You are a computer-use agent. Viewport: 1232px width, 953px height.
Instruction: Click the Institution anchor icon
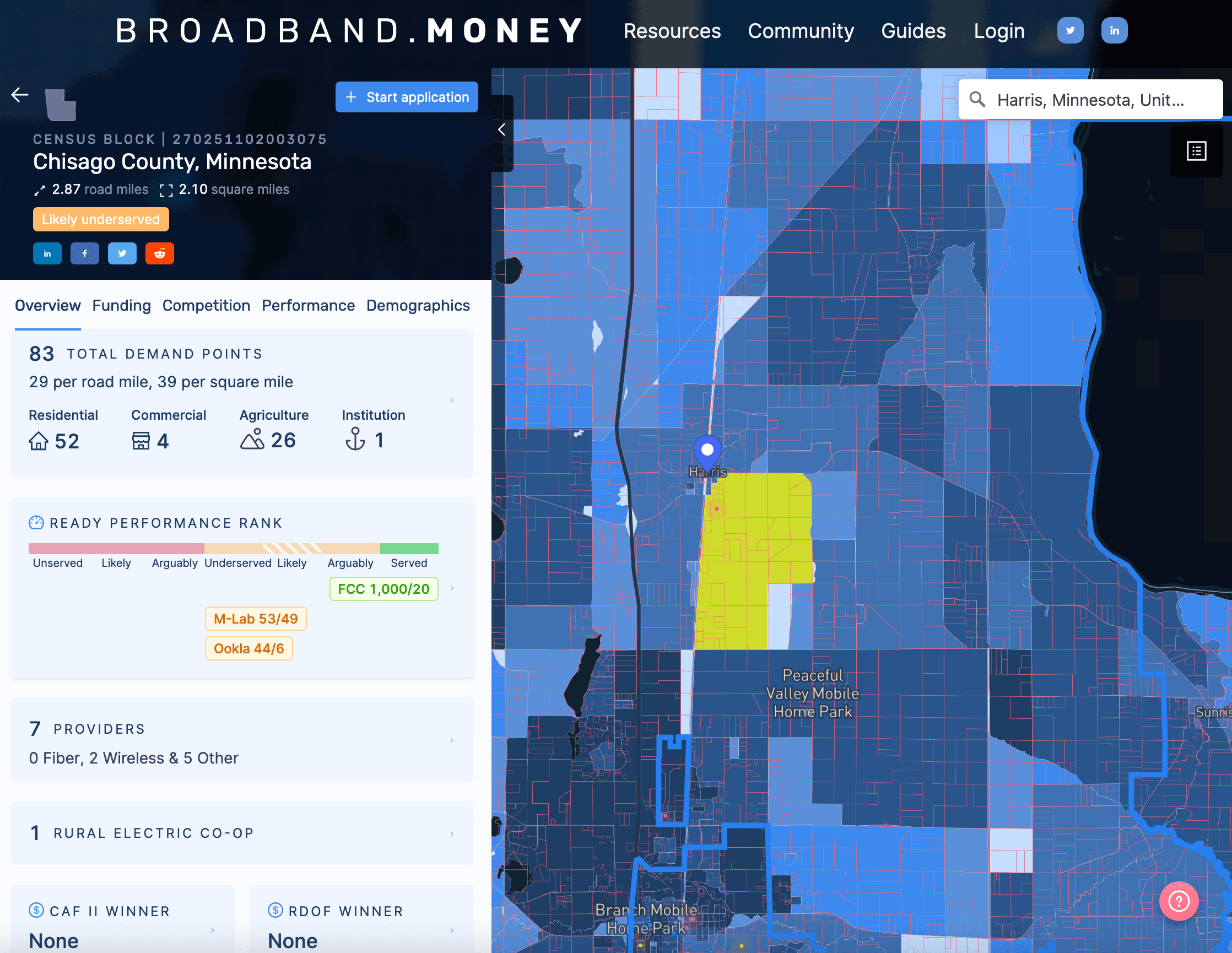click(355, 439)
